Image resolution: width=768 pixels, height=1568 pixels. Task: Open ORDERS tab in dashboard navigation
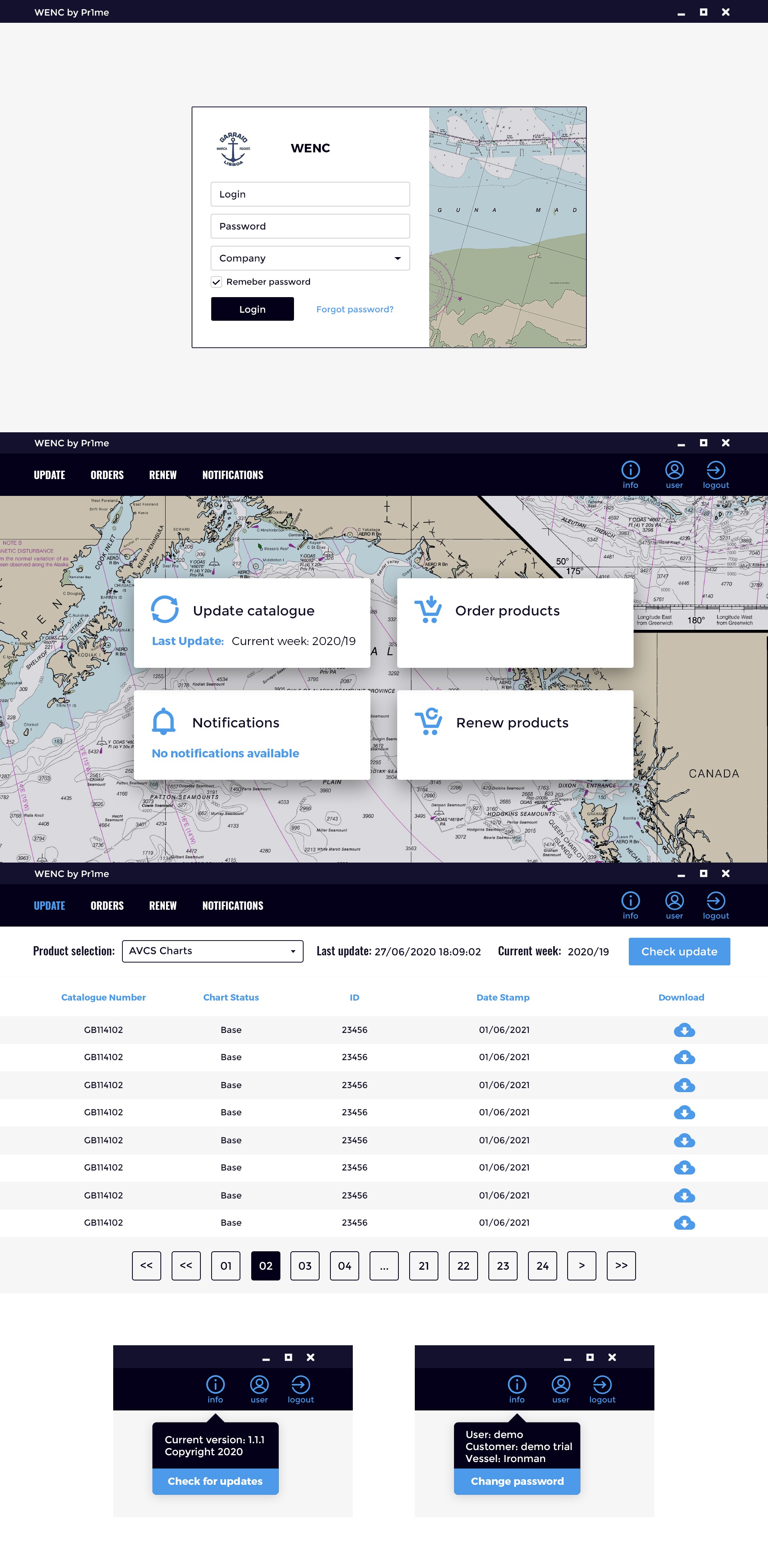pos(107,475)
